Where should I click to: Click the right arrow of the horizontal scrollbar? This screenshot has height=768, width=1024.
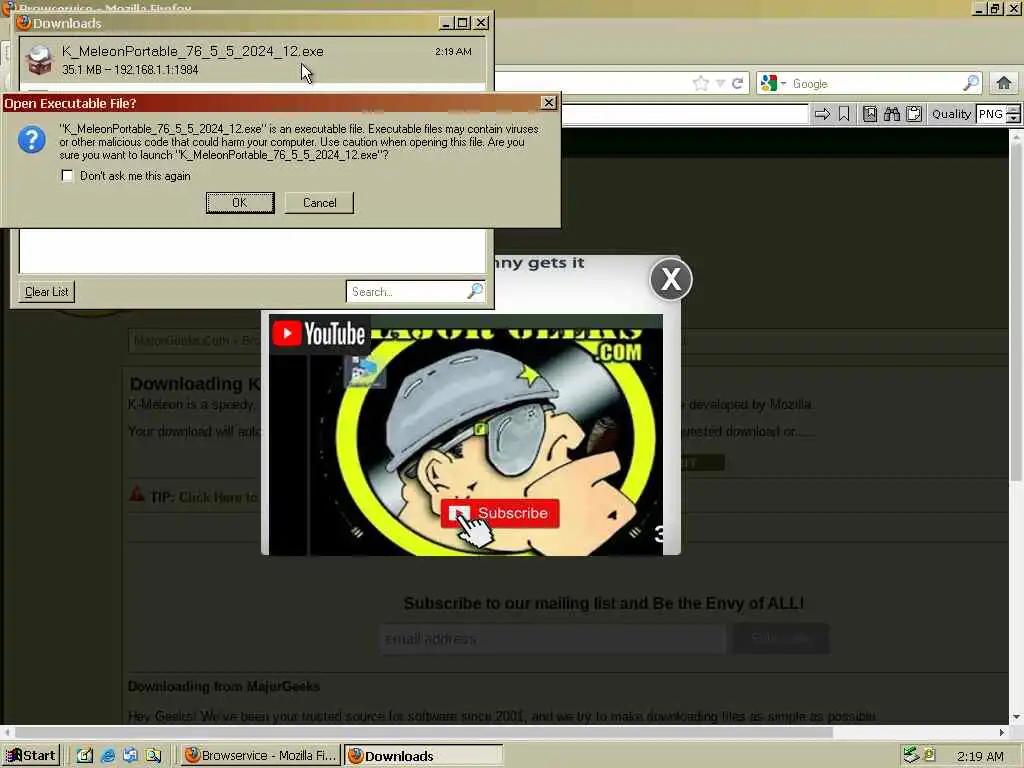1002,732
